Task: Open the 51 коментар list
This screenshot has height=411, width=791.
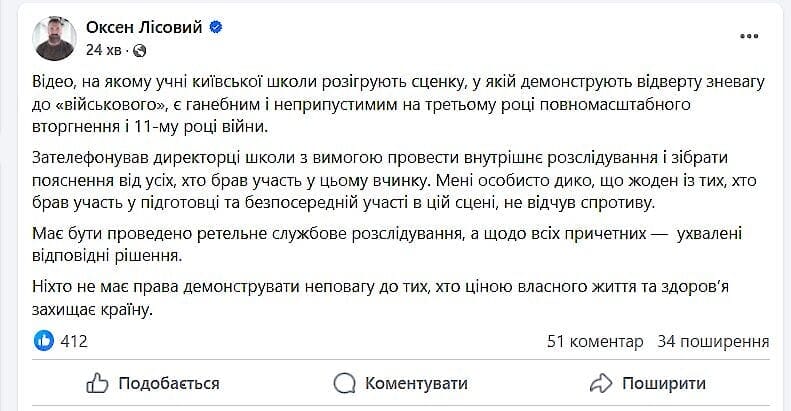Action: [x=595, y=341]
